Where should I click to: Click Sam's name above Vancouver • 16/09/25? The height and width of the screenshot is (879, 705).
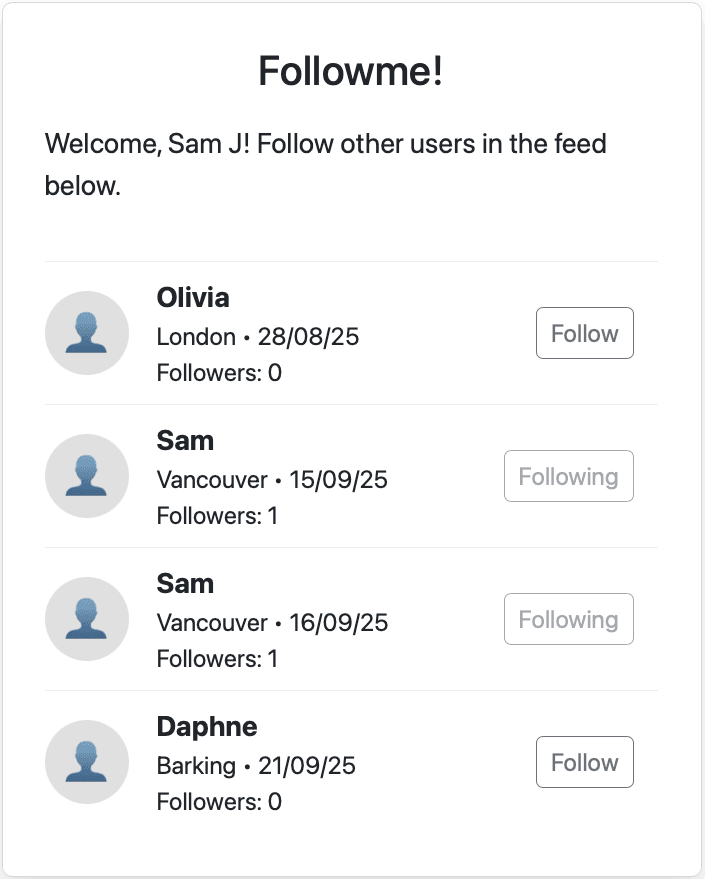[x=185, y=583]
